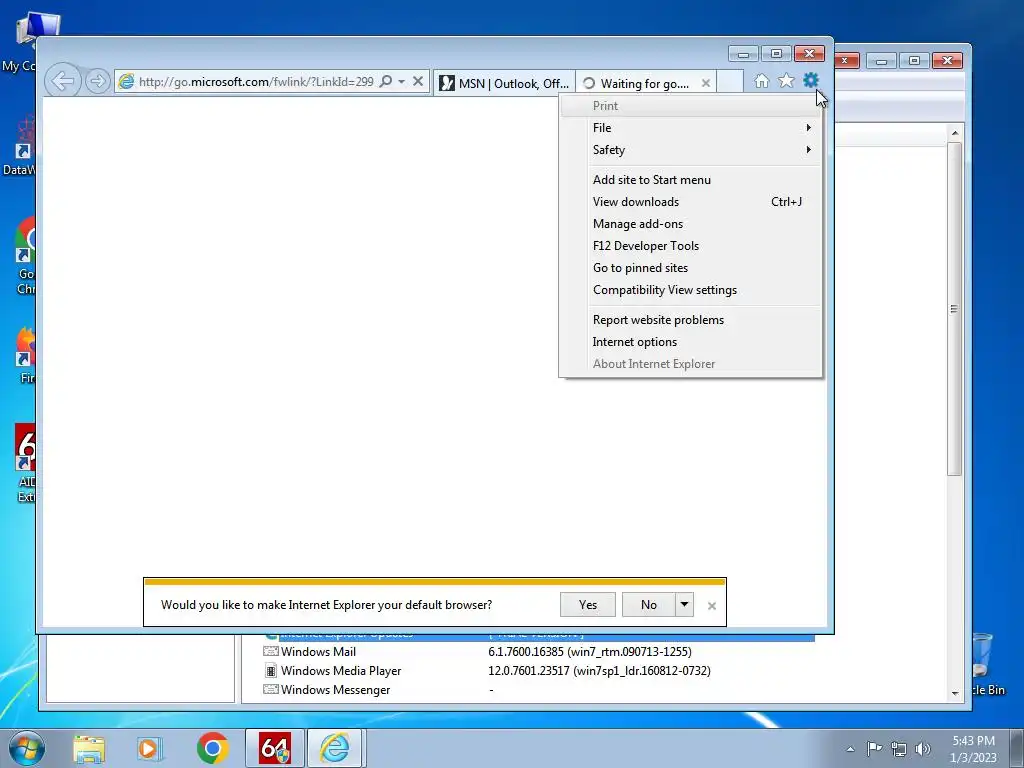Click the Internet Explorer forward arrow button
This screenshot has height=768, width=1024.
(97, 82)
